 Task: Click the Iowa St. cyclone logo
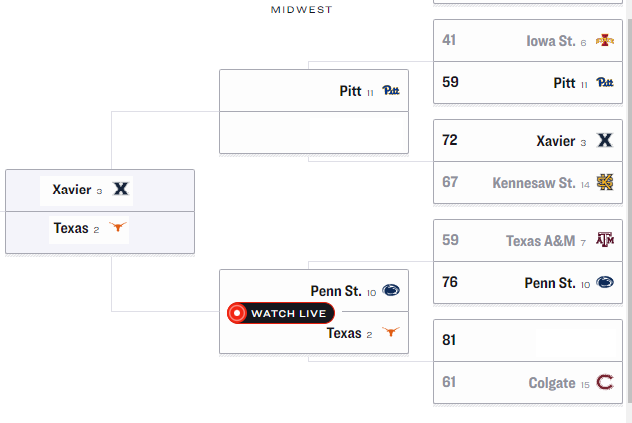(x=604, y=41)
